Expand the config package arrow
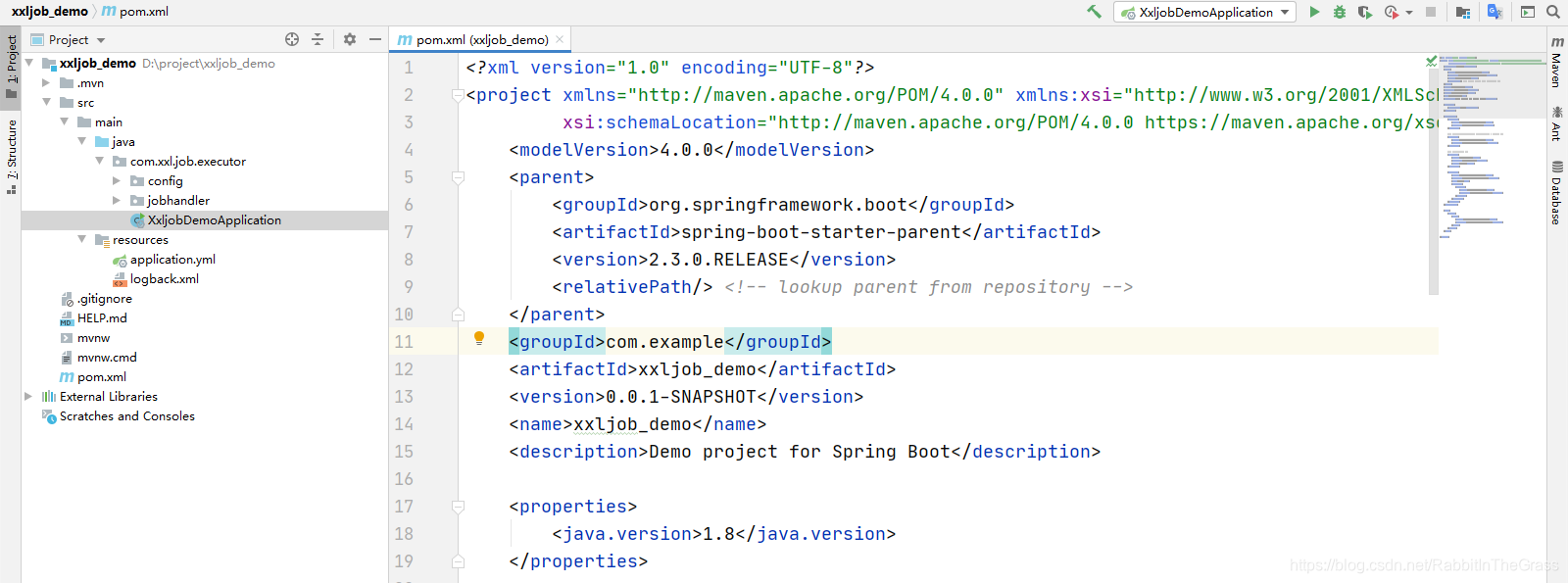 117,181
